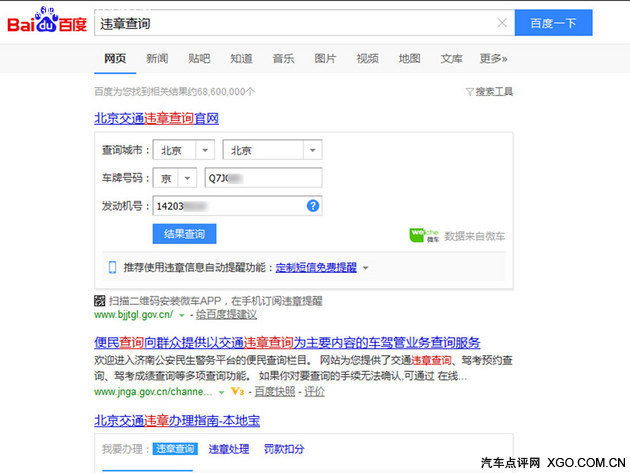Screen dimensions: 630x473
Task: Click the QR code icon for Weiche app
Action: (x=100, y=300)
